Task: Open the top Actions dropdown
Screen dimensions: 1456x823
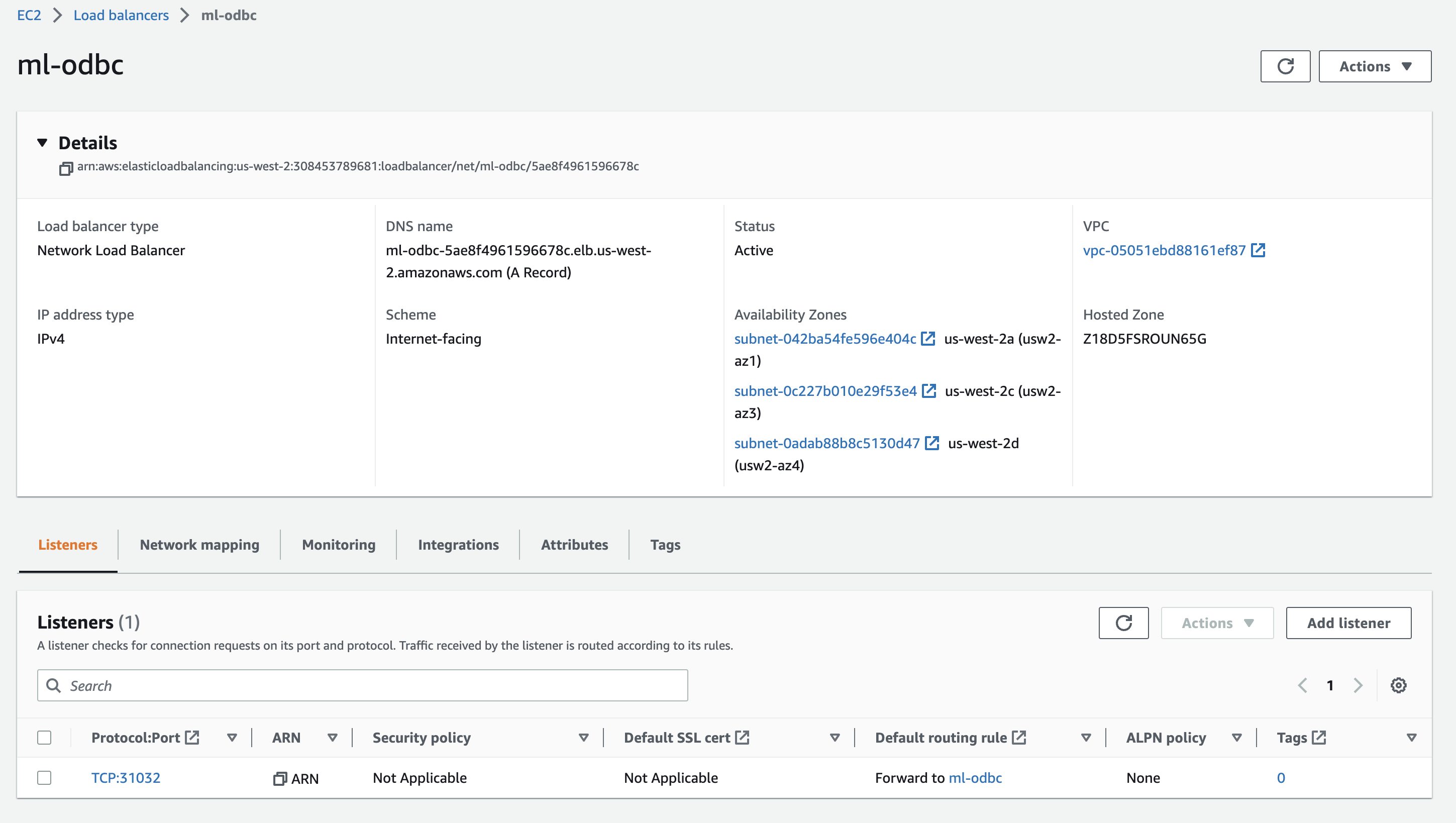Action: (x=1375, y=66)
